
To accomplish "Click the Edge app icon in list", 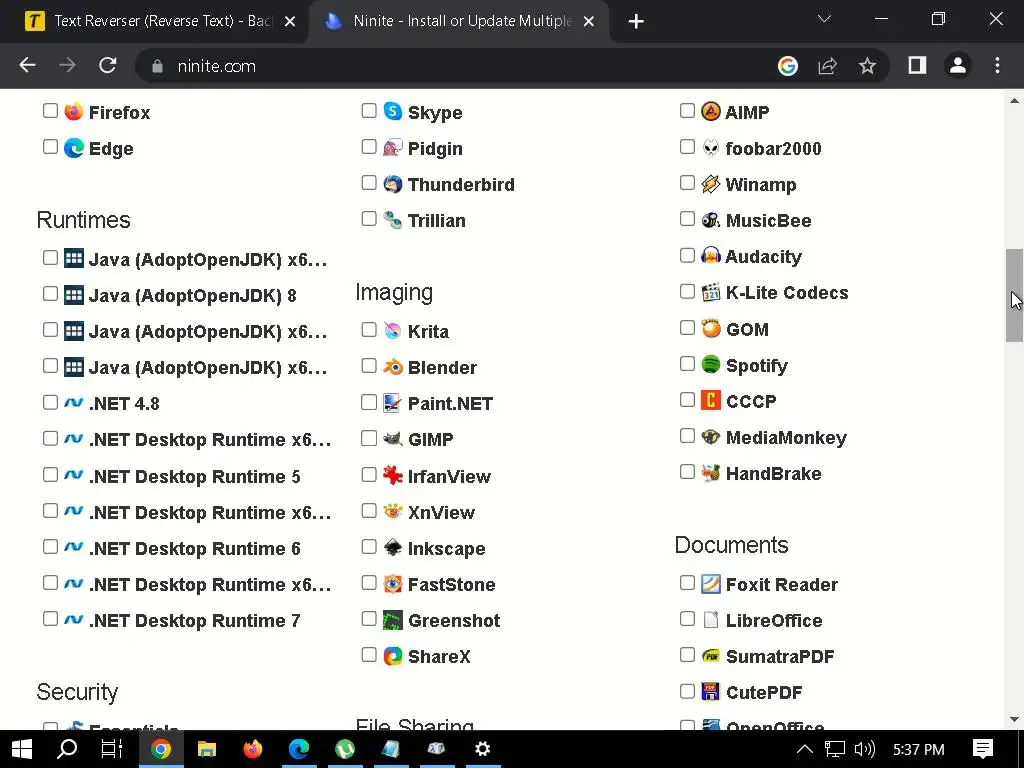I will click(74, 148).
